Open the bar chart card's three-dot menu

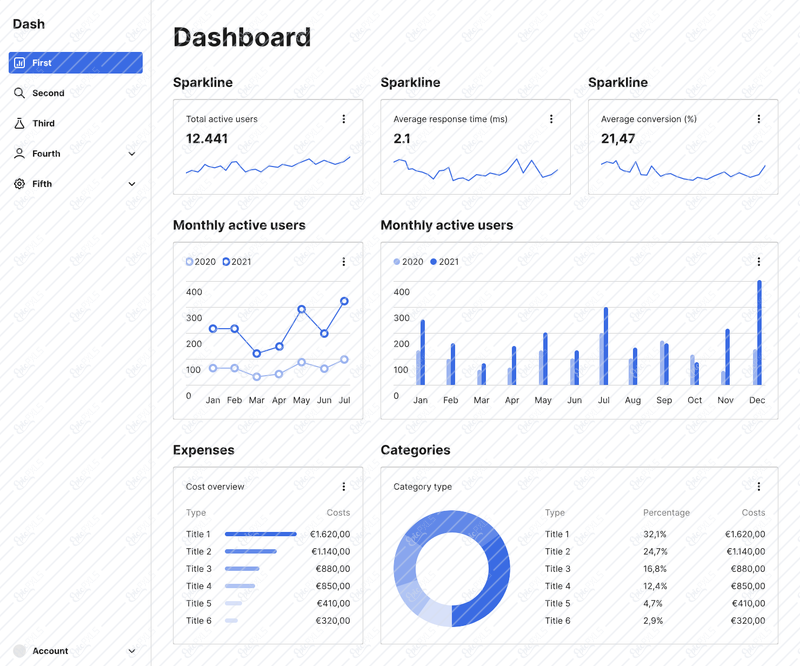(759, 262)
